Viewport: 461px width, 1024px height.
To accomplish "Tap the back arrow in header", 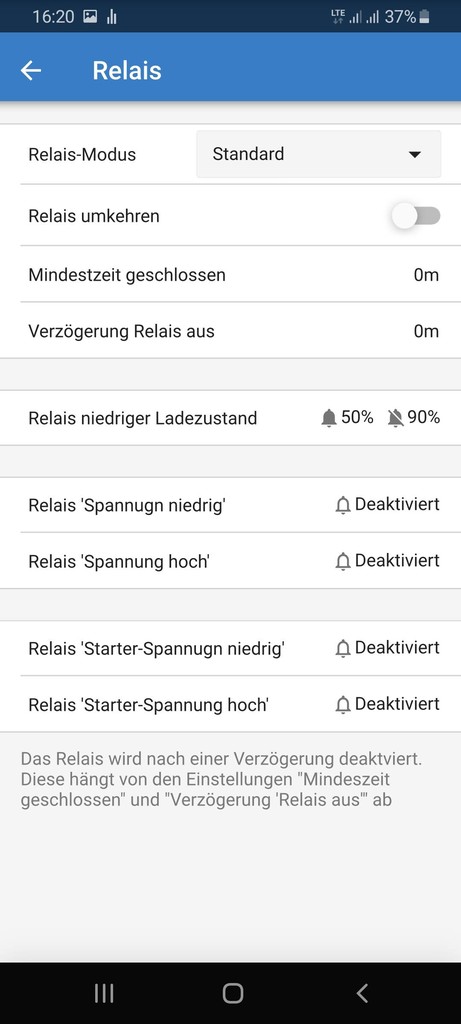I will coord(31,71).
